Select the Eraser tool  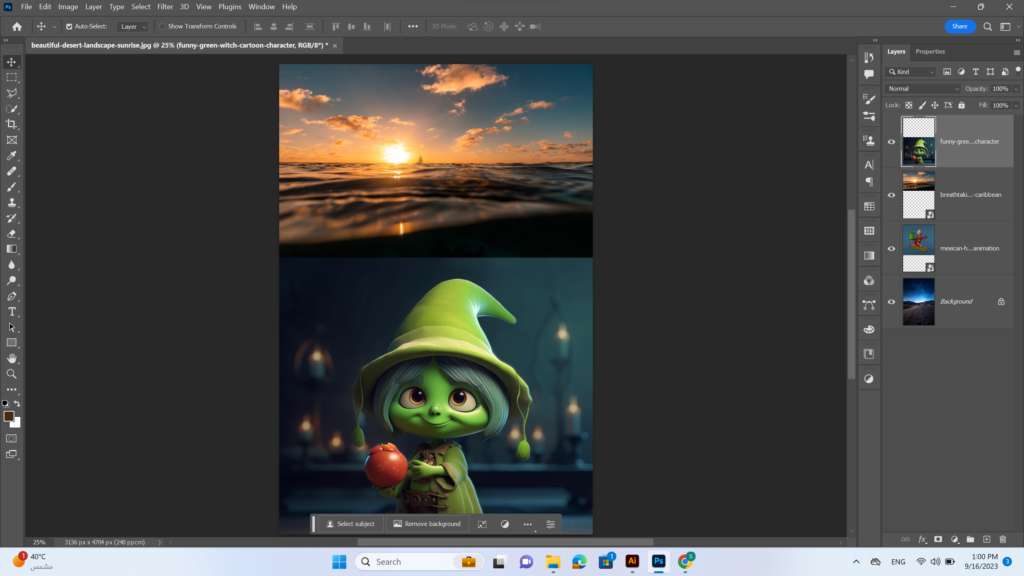(12, 234)
